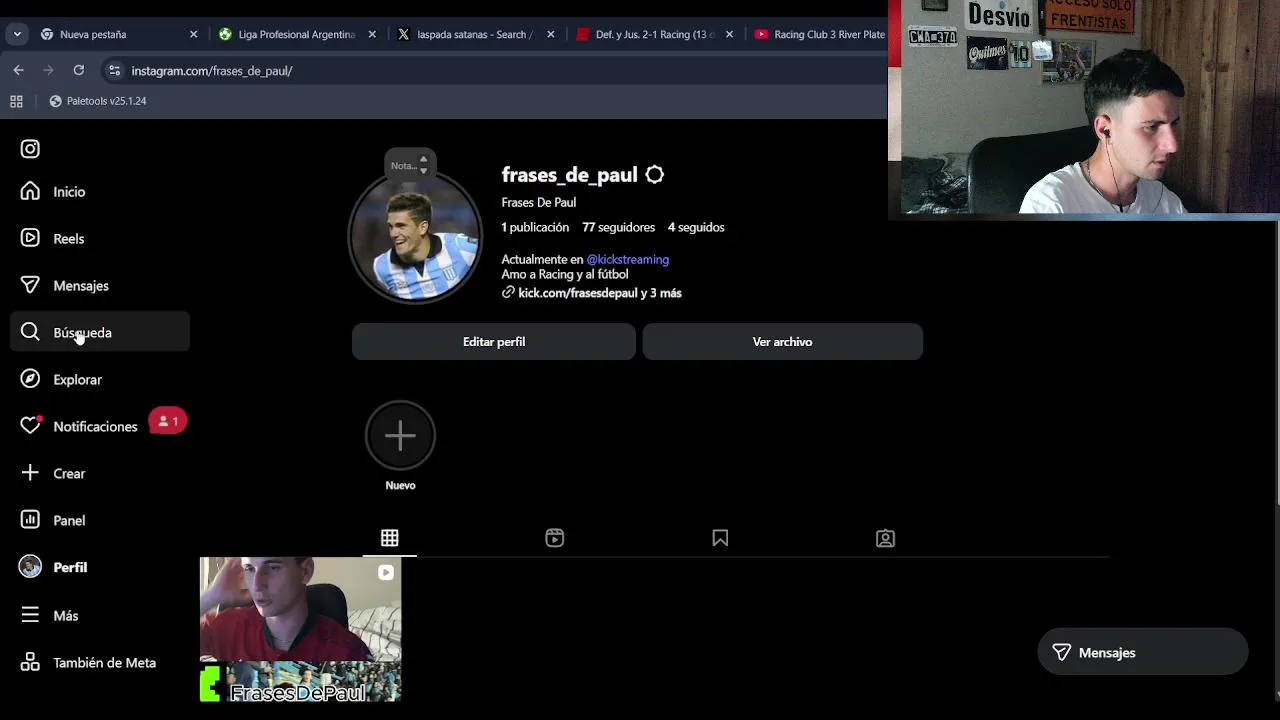The width and height of the screenshot is (1280, 720).
Task: Click the Nota bubble above profile picture
Action: (410, 164)
